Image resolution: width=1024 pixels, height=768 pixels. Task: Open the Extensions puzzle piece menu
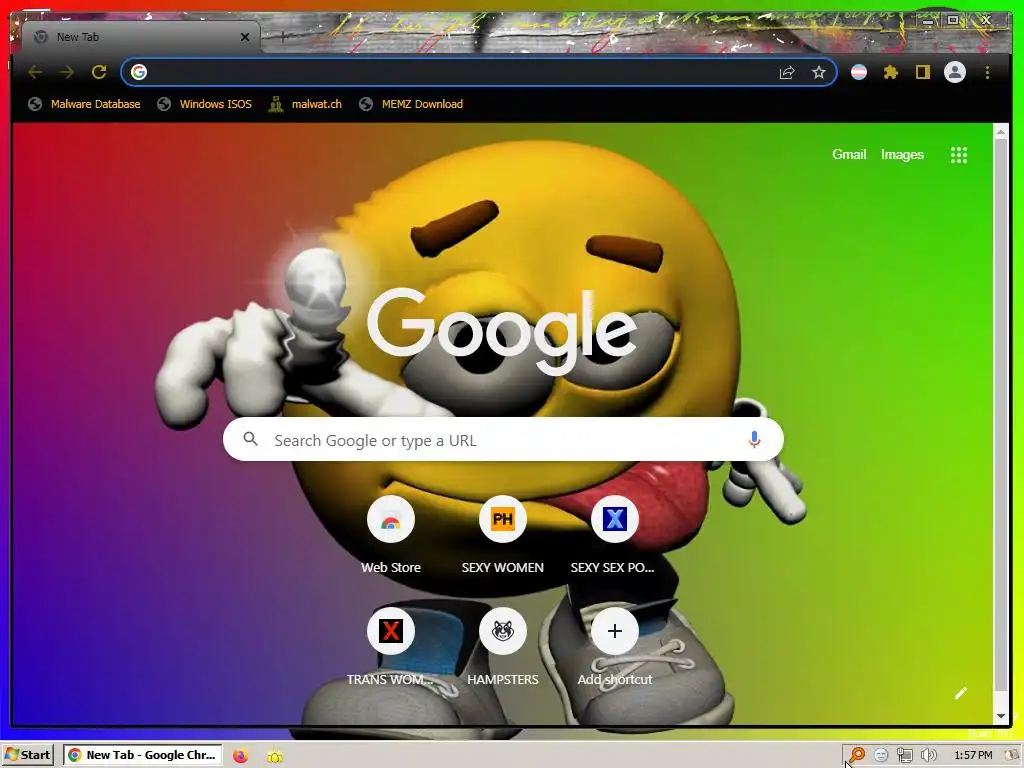(x=891, y=72)
